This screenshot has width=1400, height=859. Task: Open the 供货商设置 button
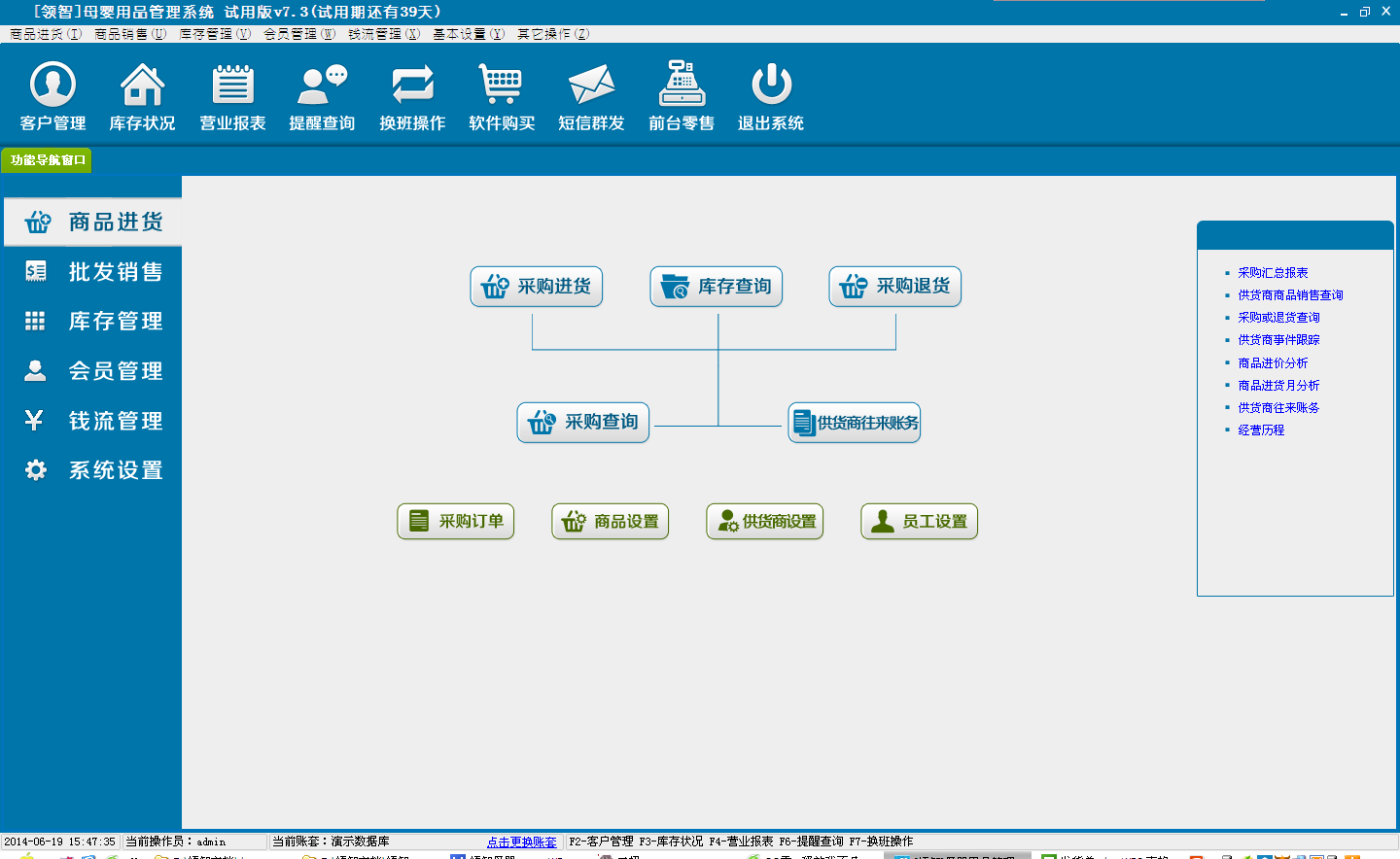[765, 522]
